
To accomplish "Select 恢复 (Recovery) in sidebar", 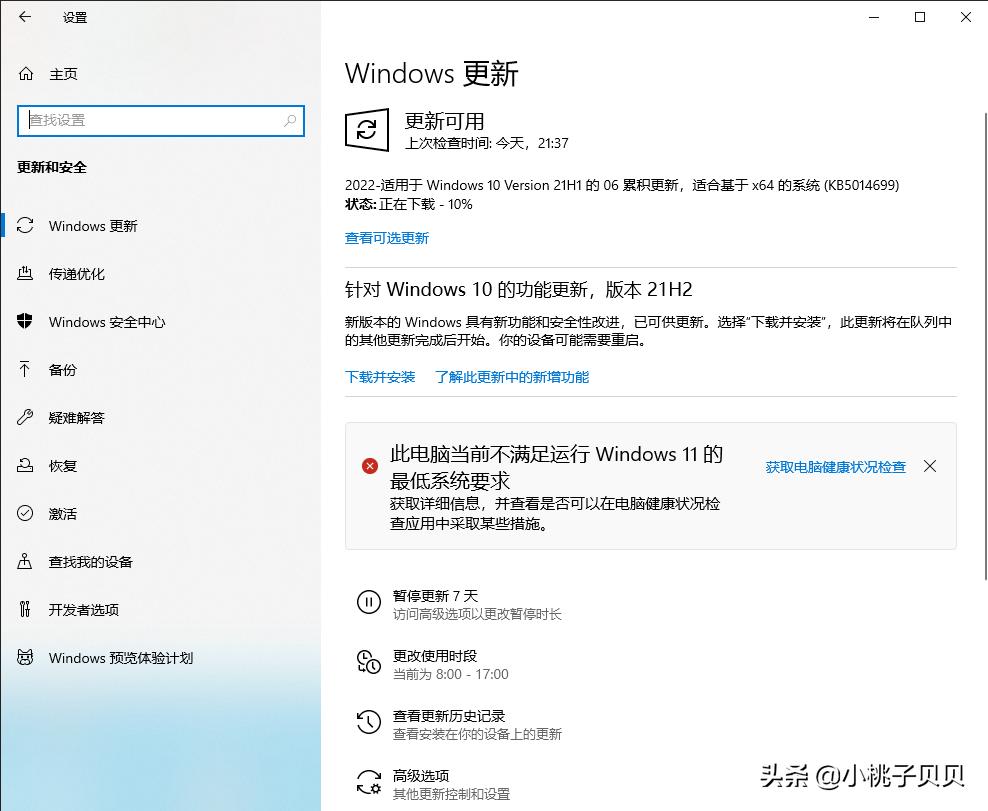I will [x=63, y=466].
